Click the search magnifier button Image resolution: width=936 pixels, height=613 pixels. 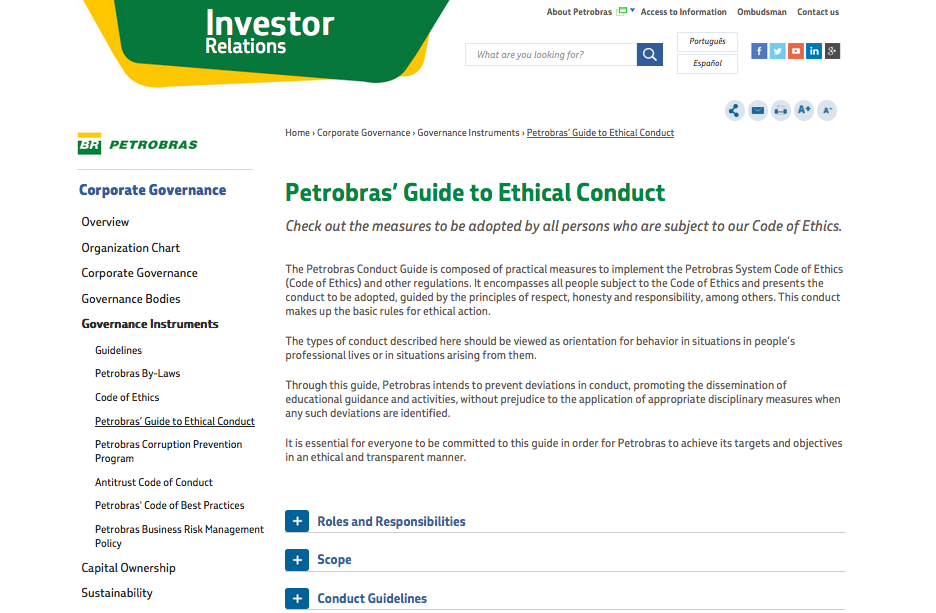tap(649, 55)
